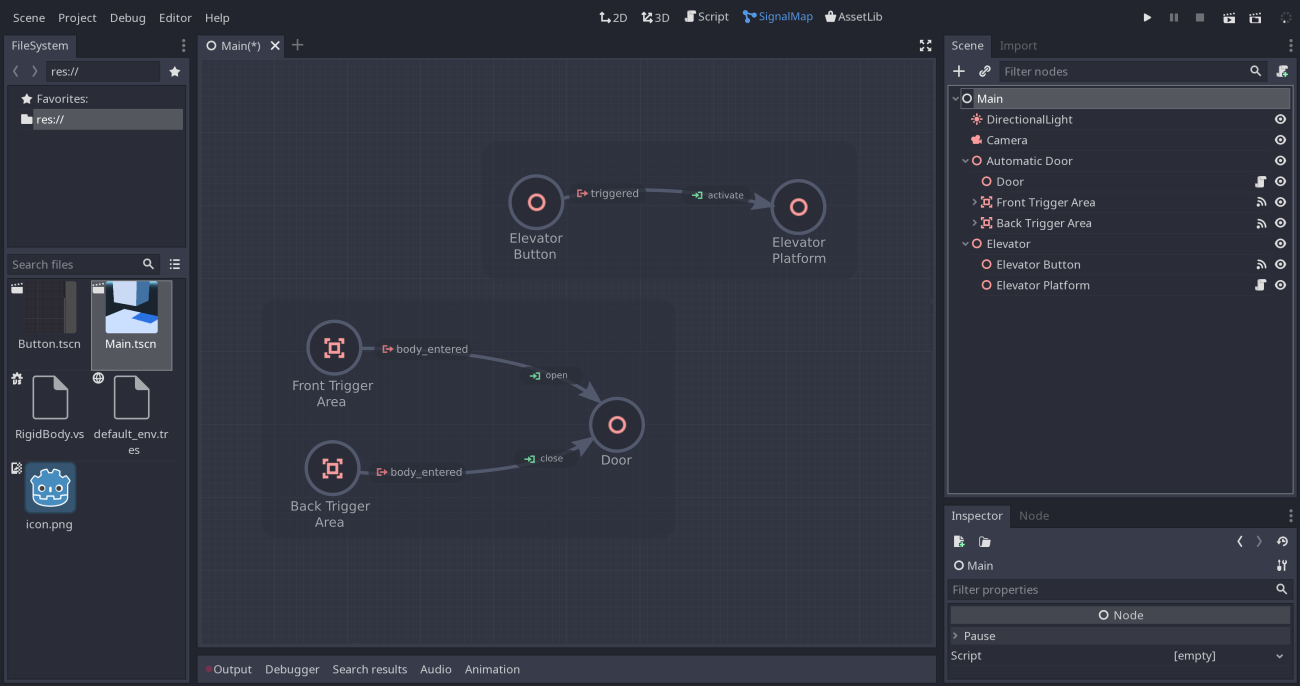This screenshot has height=686, width=1300.
Task: Toggle the FileSystem file display mode icon
Action: coord(174,263)
